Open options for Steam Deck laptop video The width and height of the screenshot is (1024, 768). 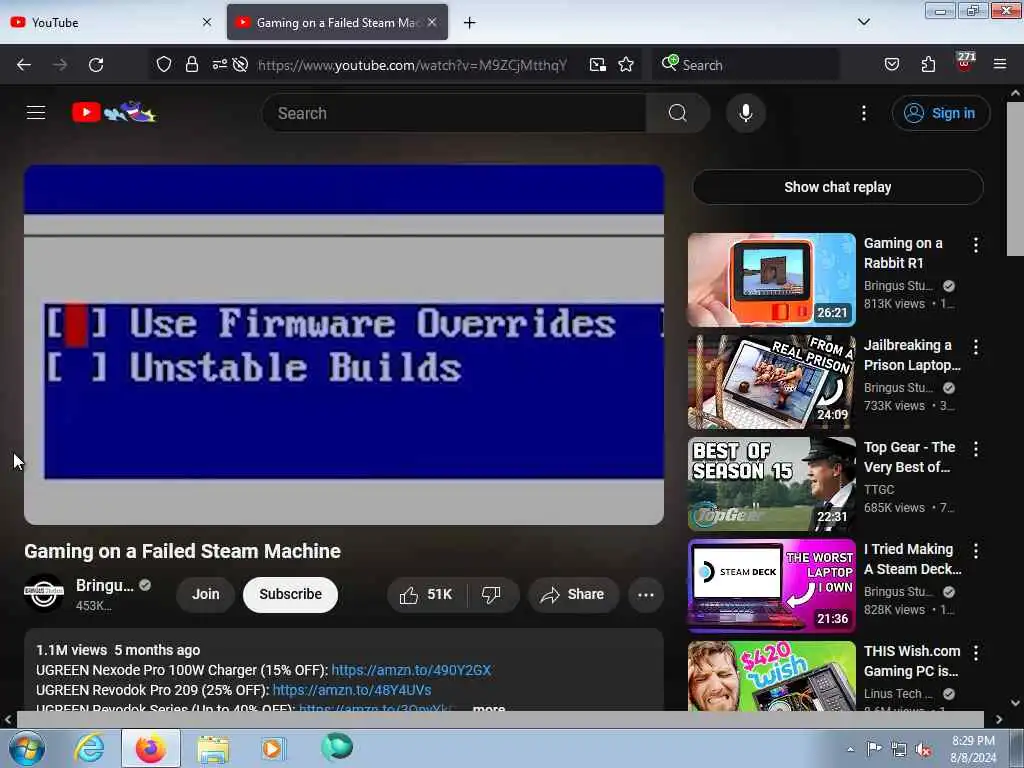coord(976,551)
